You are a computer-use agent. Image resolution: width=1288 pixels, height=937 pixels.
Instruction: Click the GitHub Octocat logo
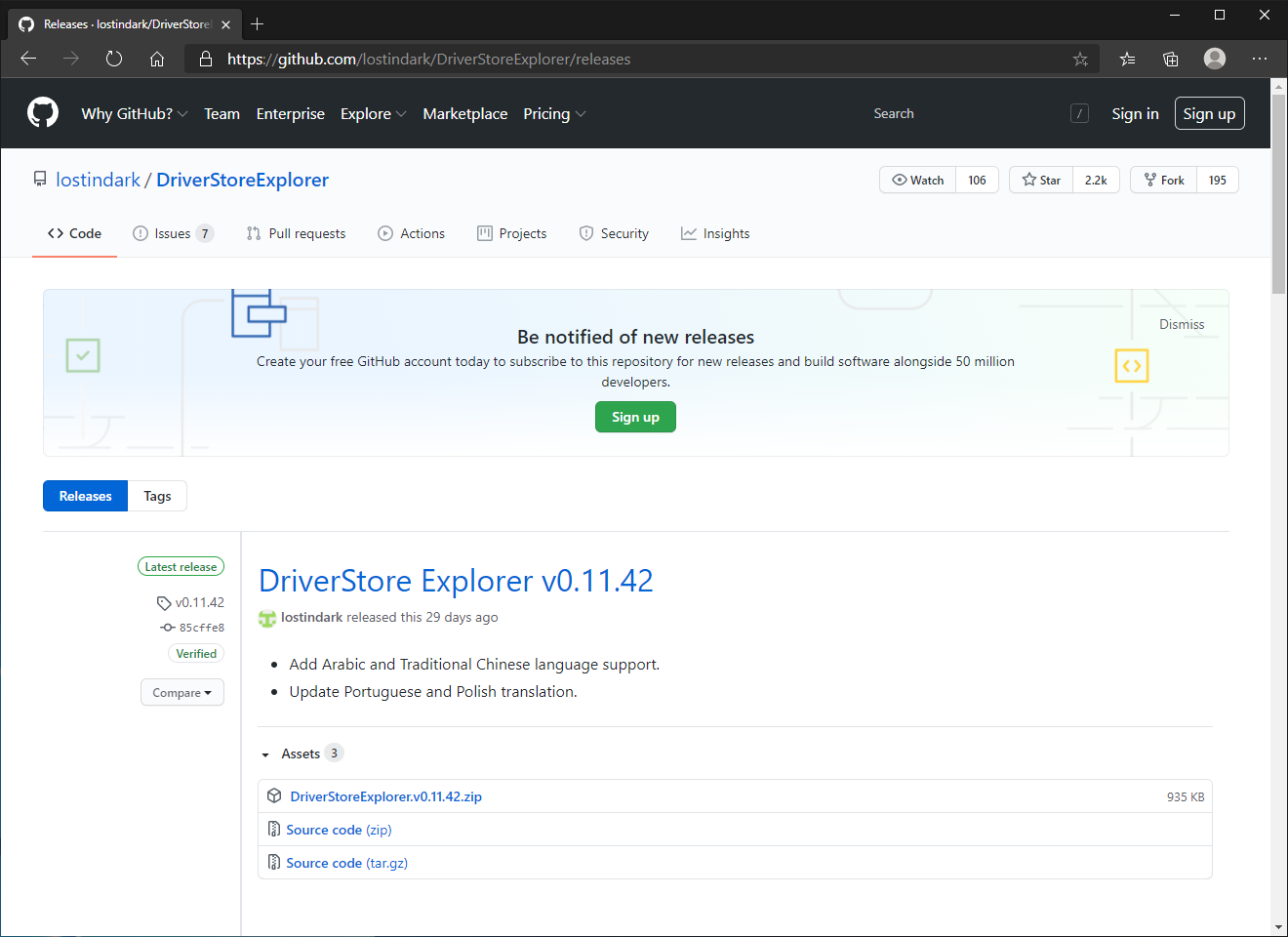pos(43,113)
